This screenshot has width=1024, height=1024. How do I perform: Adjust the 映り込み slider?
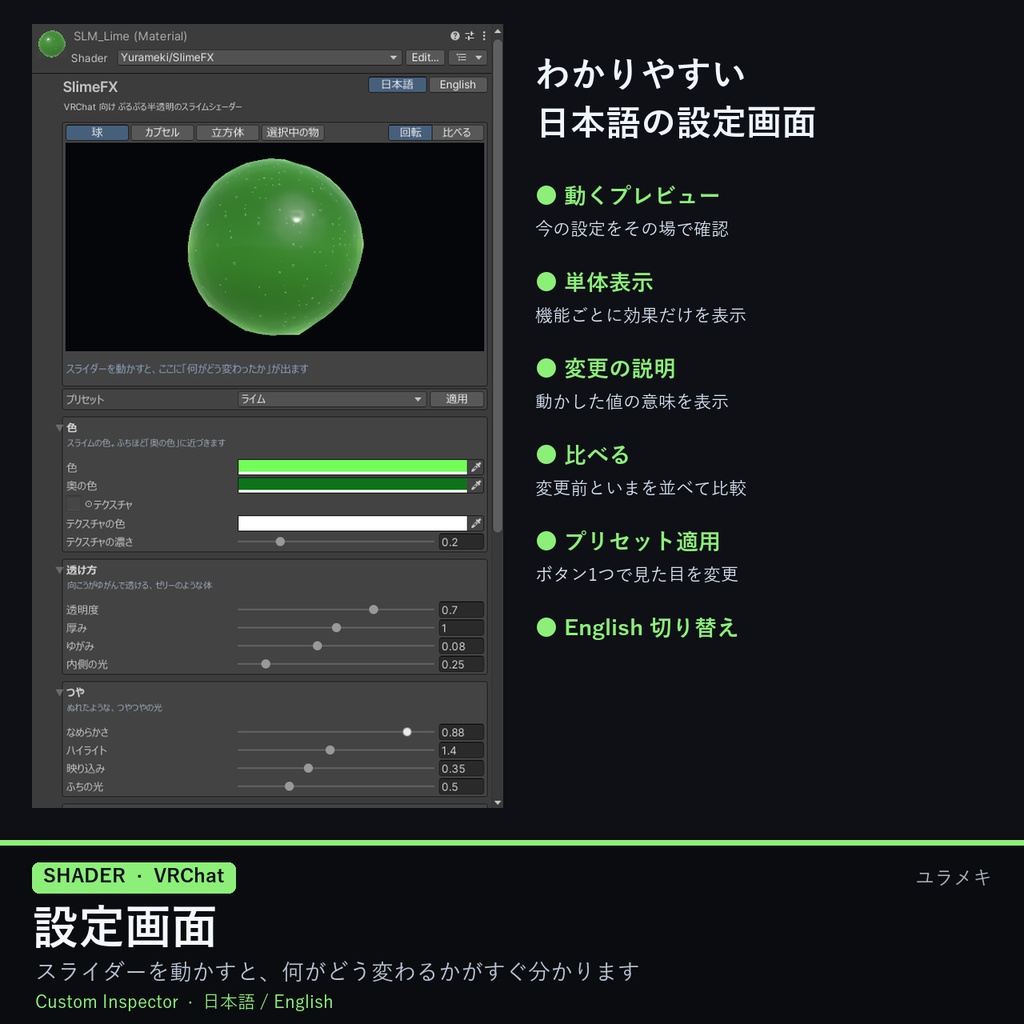(x=336, y=769)
